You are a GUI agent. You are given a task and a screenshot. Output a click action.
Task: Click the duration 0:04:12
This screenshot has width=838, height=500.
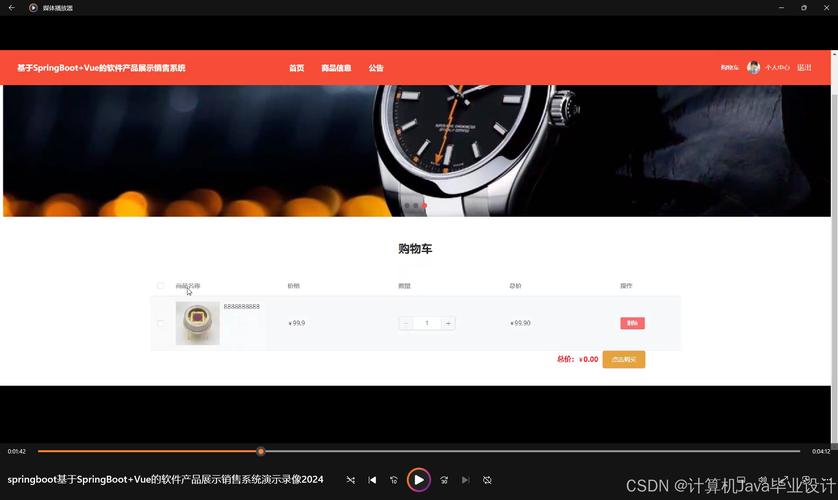click(x=821, y=451)
